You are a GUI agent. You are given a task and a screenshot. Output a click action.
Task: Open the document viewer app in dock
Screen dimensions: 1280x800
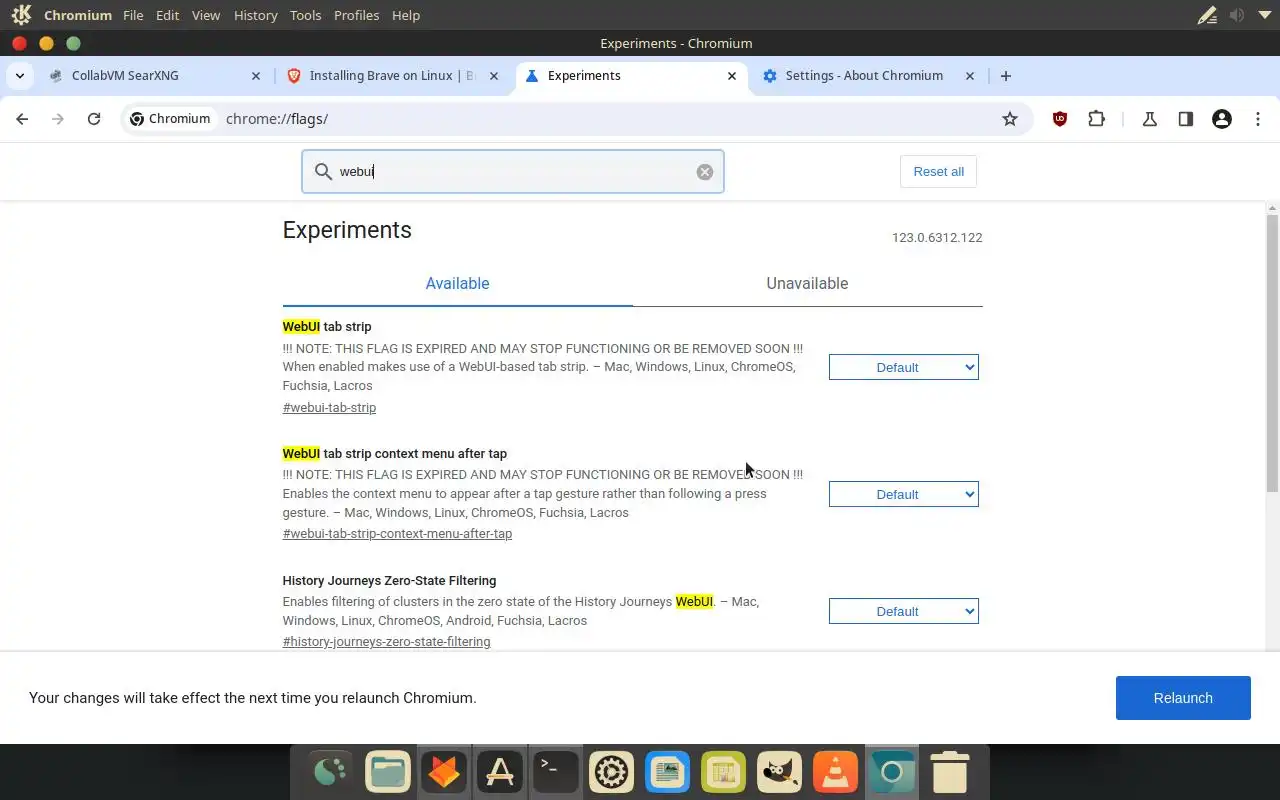tap(667, 772)
